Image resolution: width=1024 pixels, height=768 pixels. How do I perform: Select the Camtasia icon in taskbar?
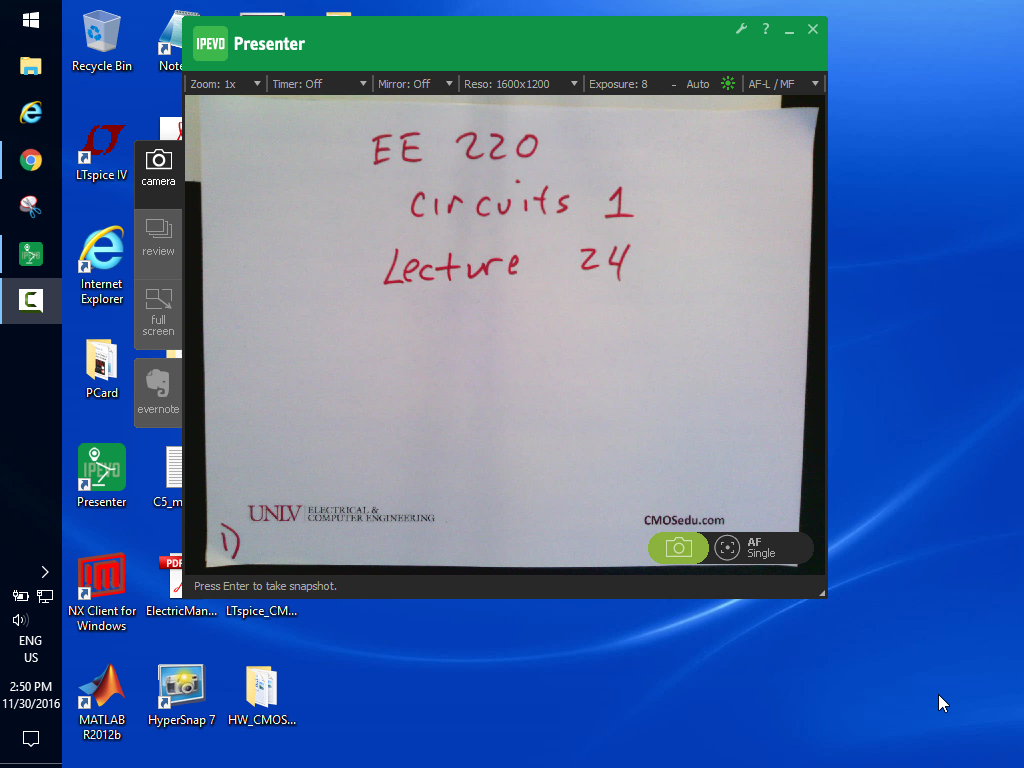tap(31, 300)
